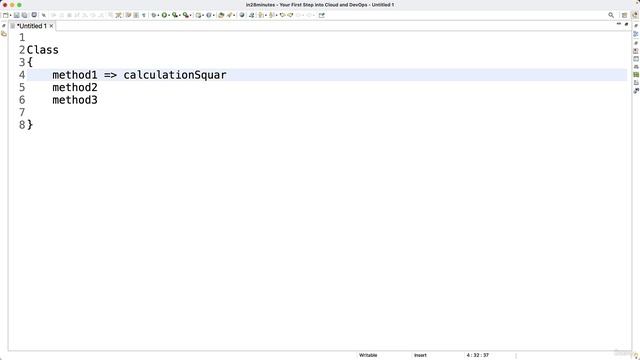Viewport: 640px width, 360px height.
Task: Click method3 text on line 6
Action: coord(75,100)
